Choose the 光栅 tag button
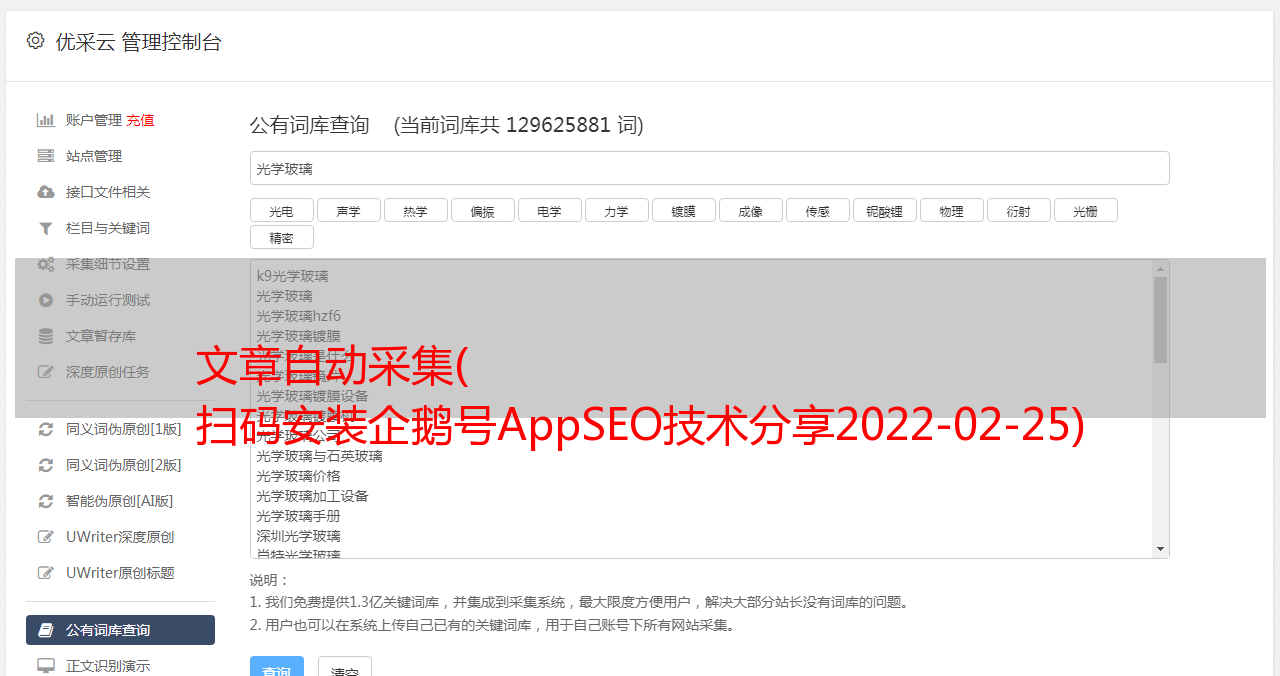1280x676 pixels. 1085,211
